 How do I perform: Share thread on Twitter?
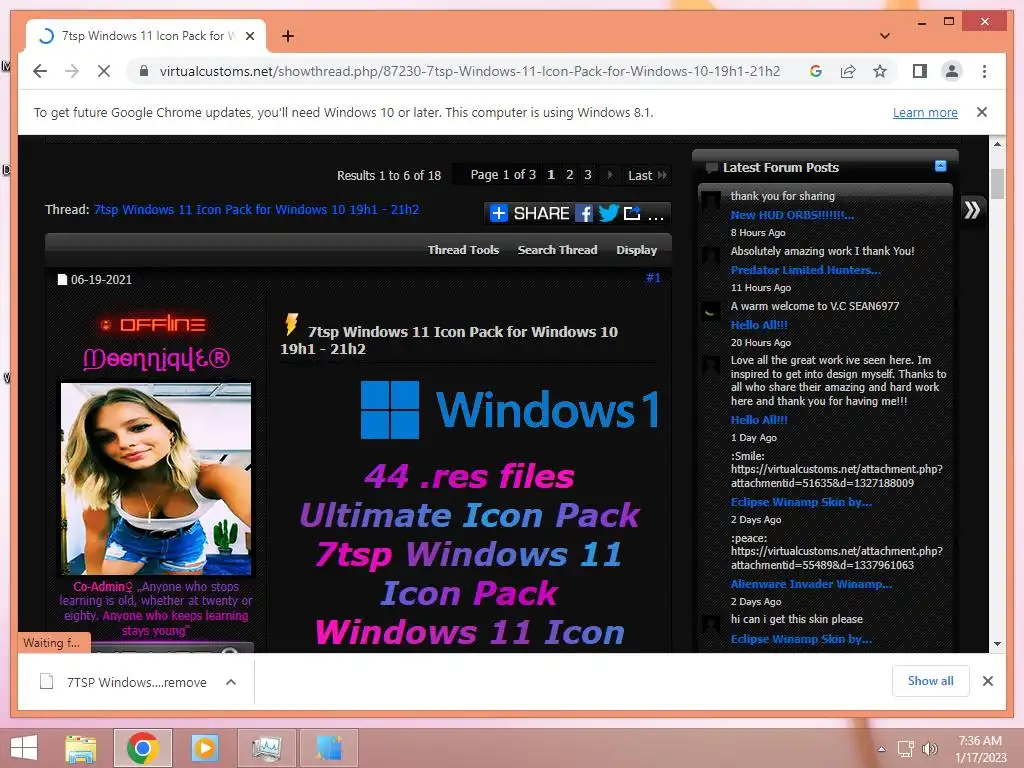coord(608,213)
